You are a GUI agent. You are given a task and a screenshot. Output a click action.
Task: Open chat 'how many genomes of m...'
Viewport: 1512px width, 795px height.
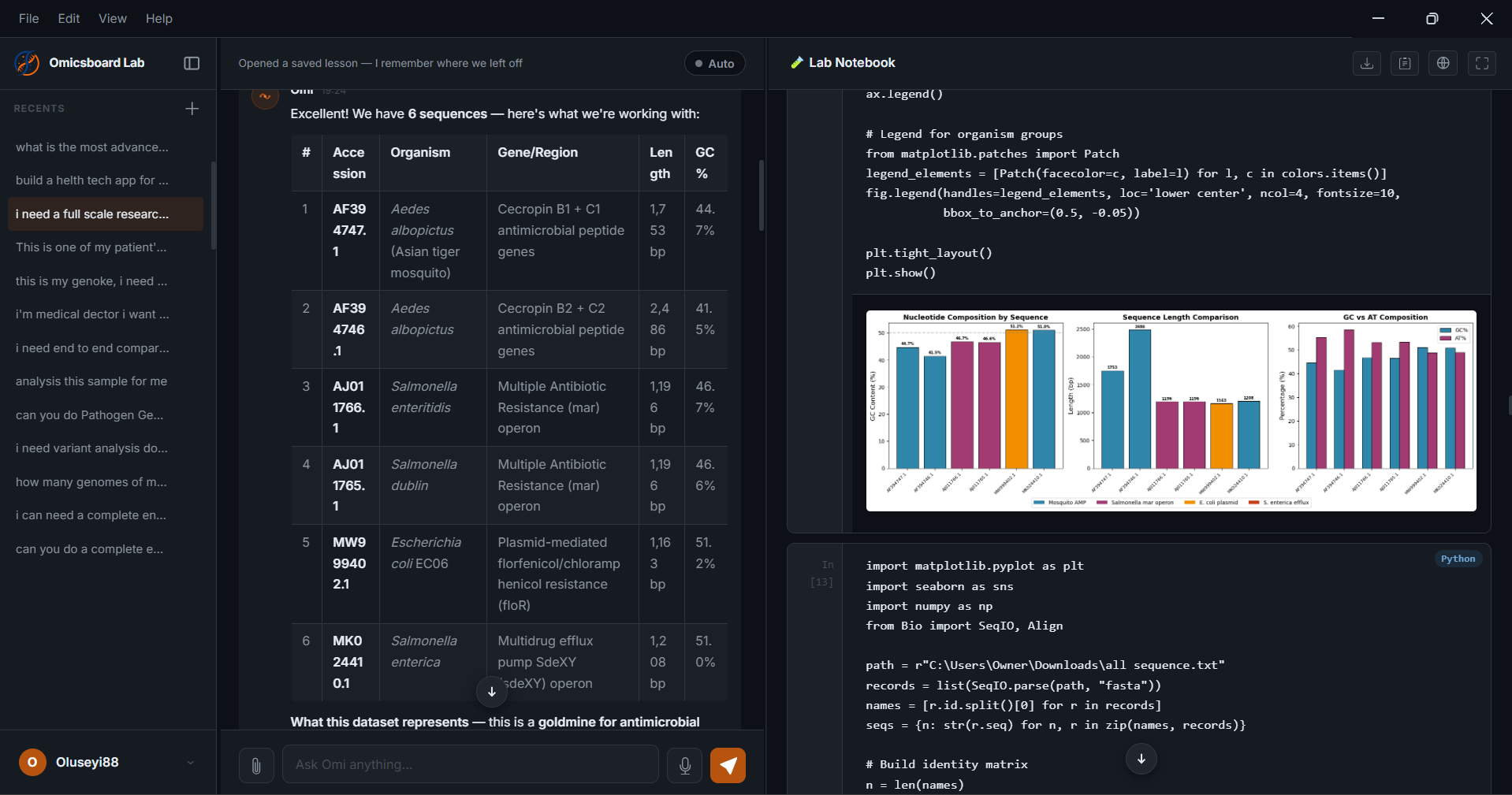coord(106,481)
